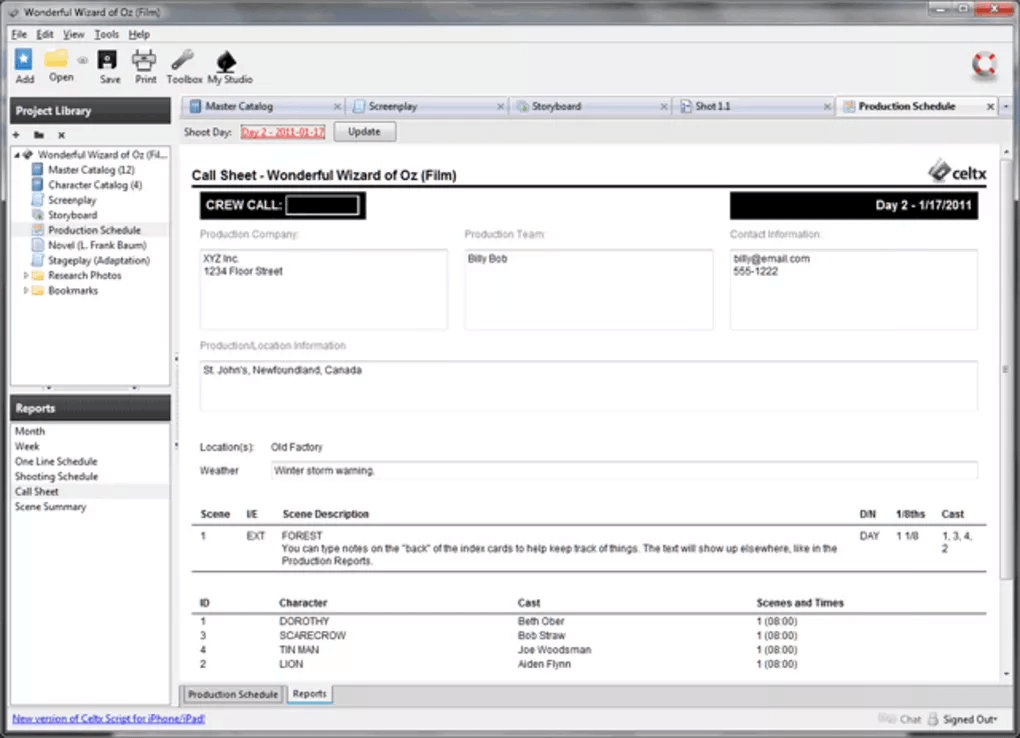The image size is (1020, 738).
Task: Open the new Celtx Script for iPhone/iPad link
Action: click(x=108, y=718)
